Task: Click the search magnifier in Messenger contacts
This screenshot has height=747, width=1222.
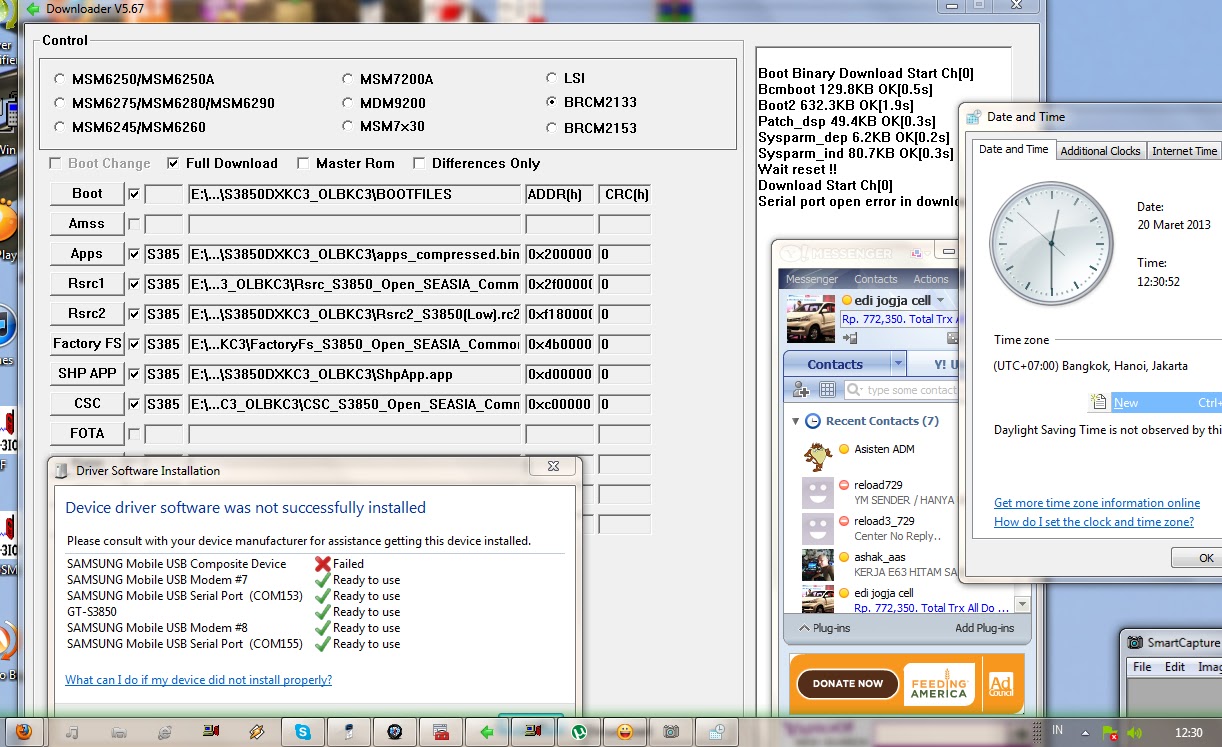Action: [854, 389]
